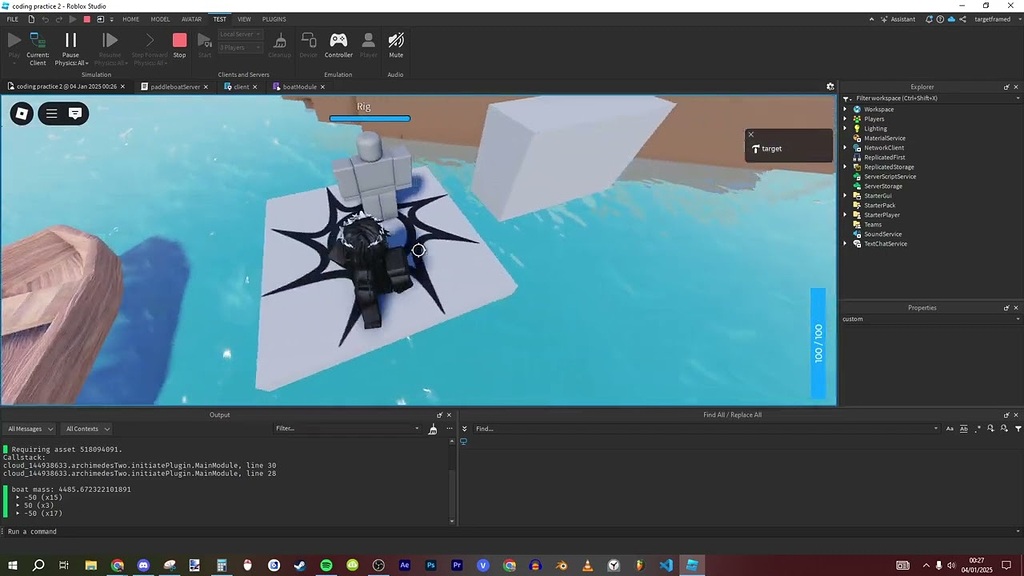Open the in-game hamburger menu
Screen dimensions: 1024x576
click(x=51, y=114)
